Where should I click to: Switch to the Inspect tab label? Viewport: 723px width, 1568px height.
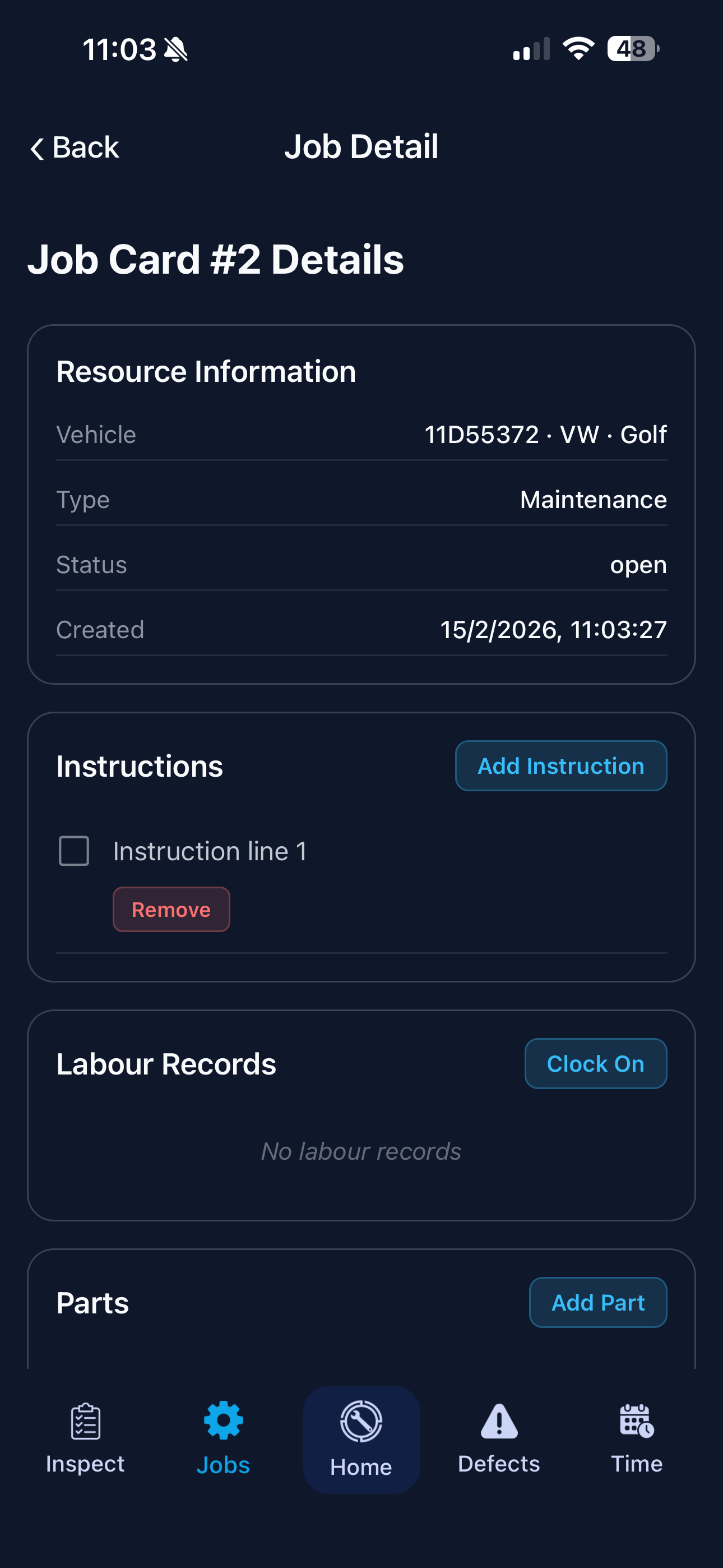click(x=85, y=1464)
